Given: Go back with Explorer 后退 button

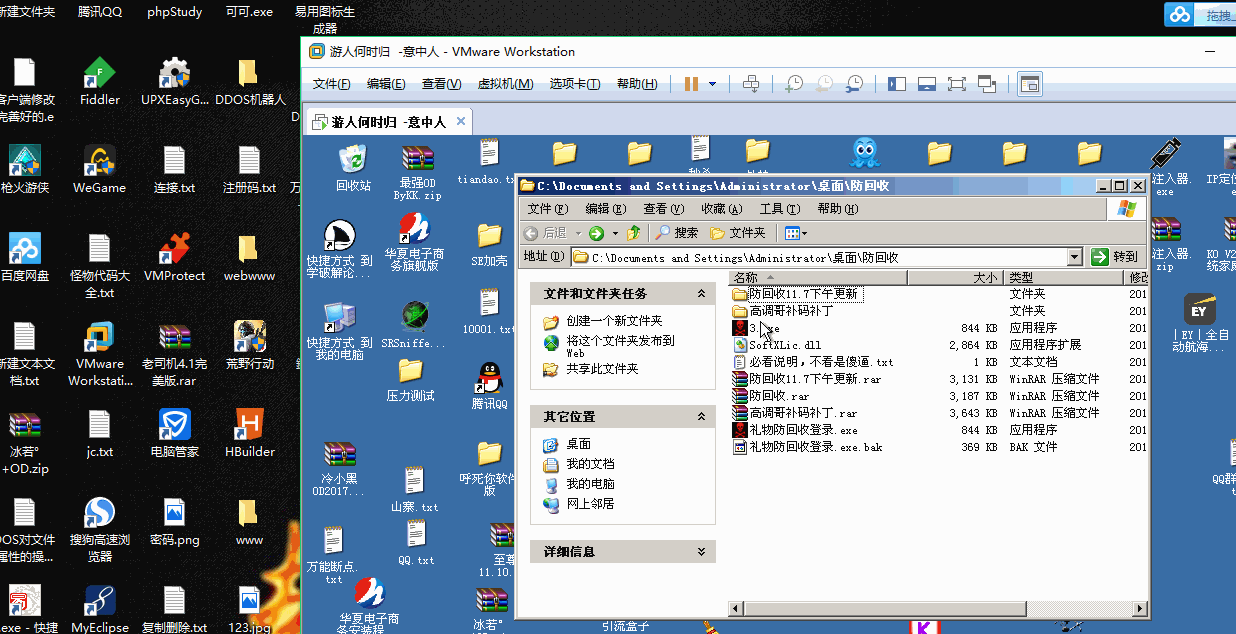Looking at the screenshot, I should point(545,233).
